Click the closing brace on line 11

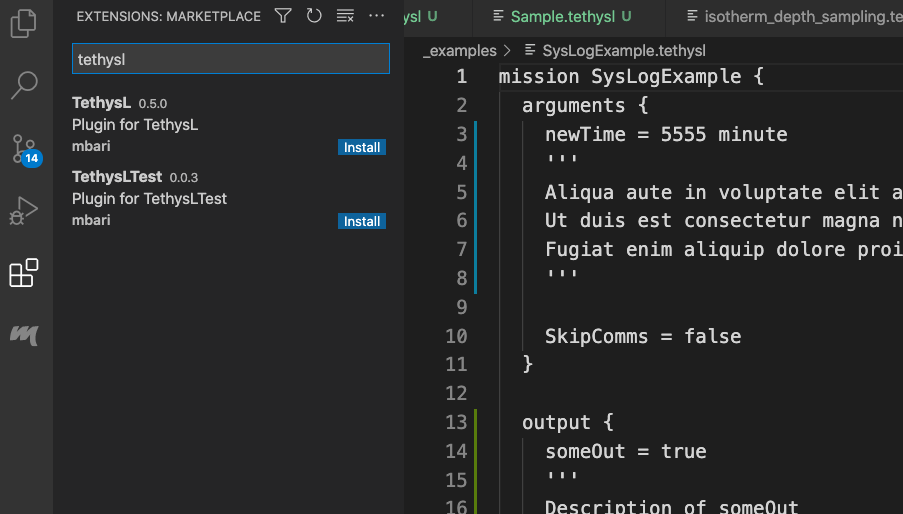pyautogui.click(x=528, y=364)
